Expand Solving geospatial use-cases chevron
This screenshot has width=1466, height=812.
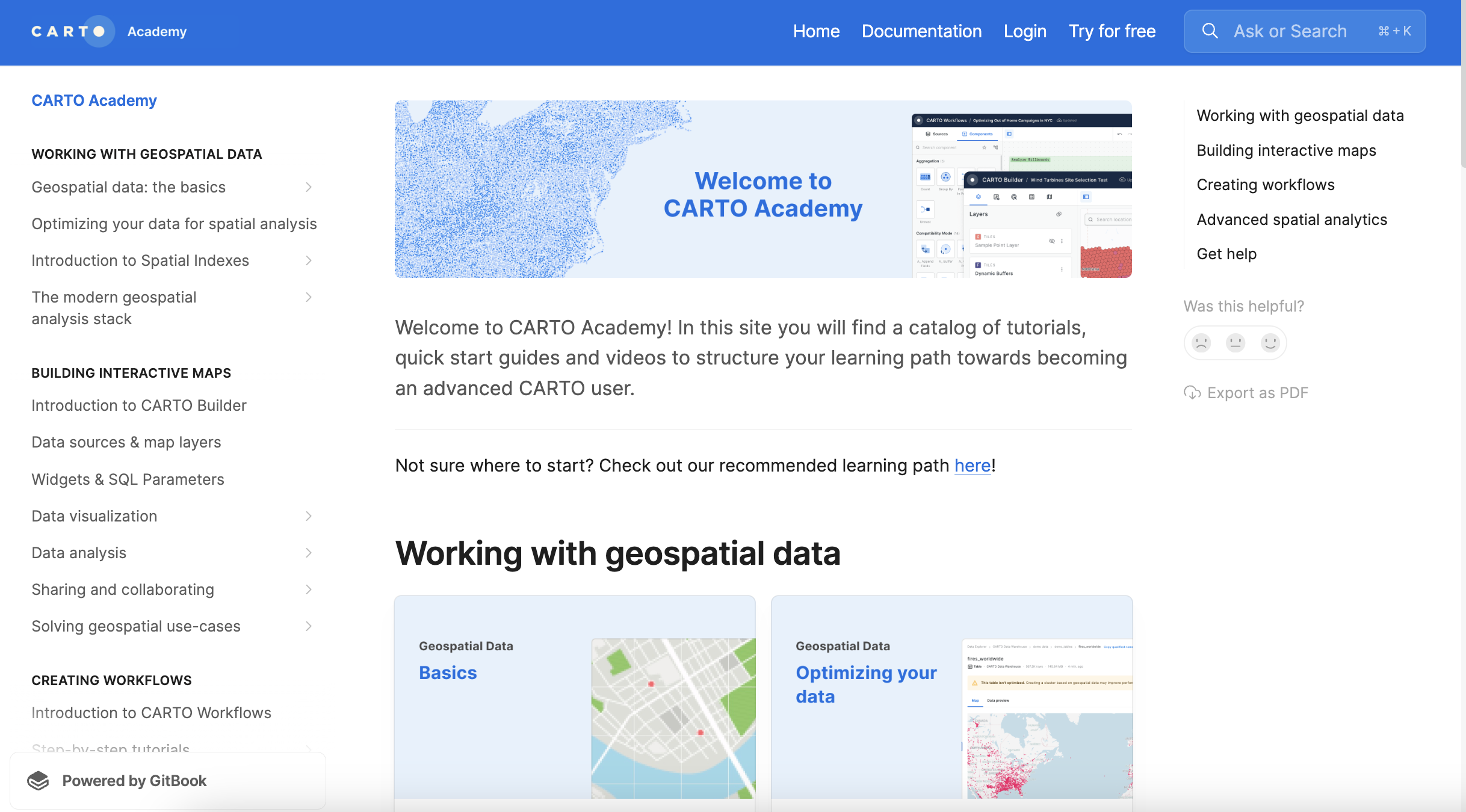[308, 626]
